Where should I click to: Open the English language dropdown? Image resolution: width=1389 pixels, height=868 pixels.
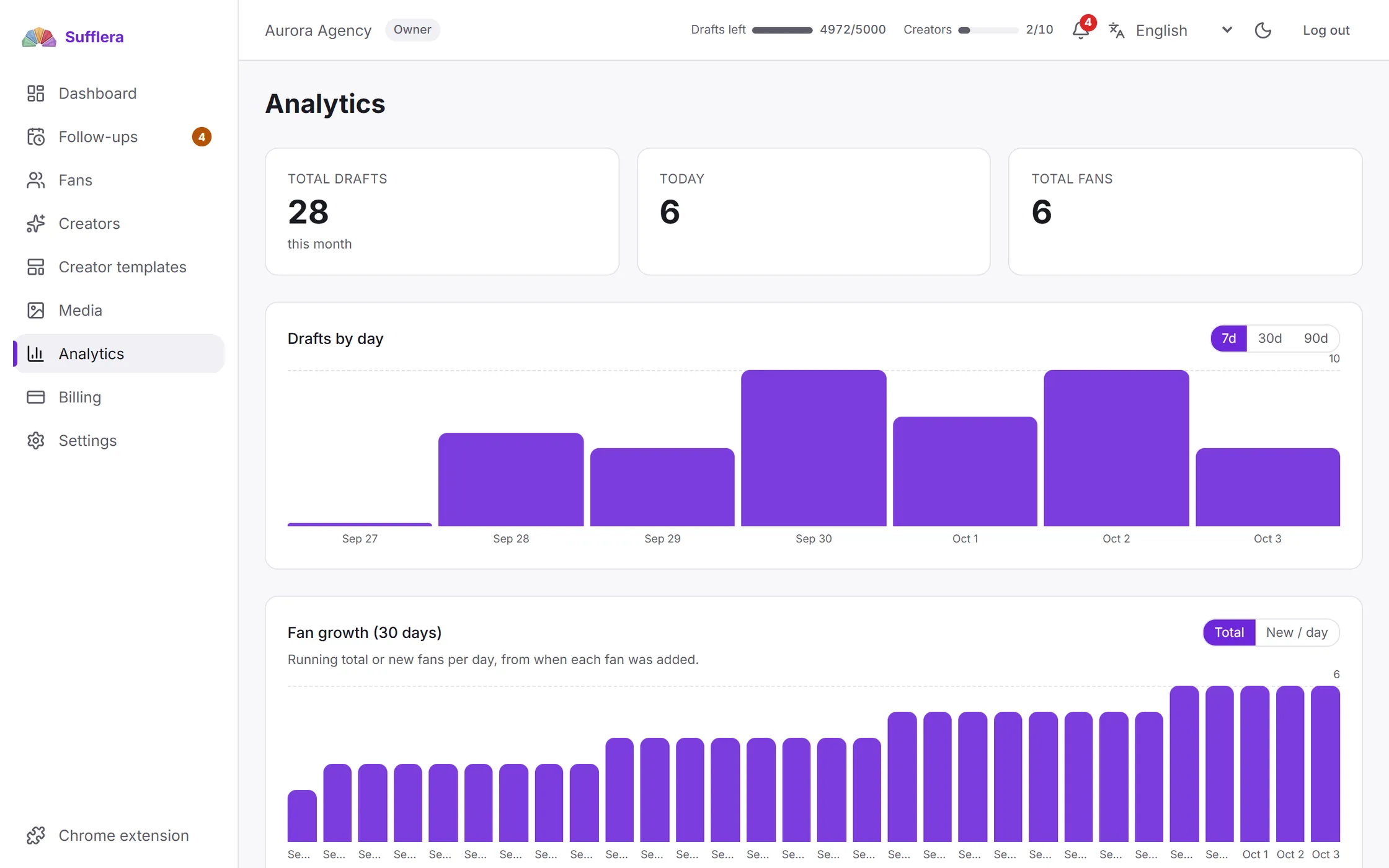pyautogui.click(x=1171, y=30)
